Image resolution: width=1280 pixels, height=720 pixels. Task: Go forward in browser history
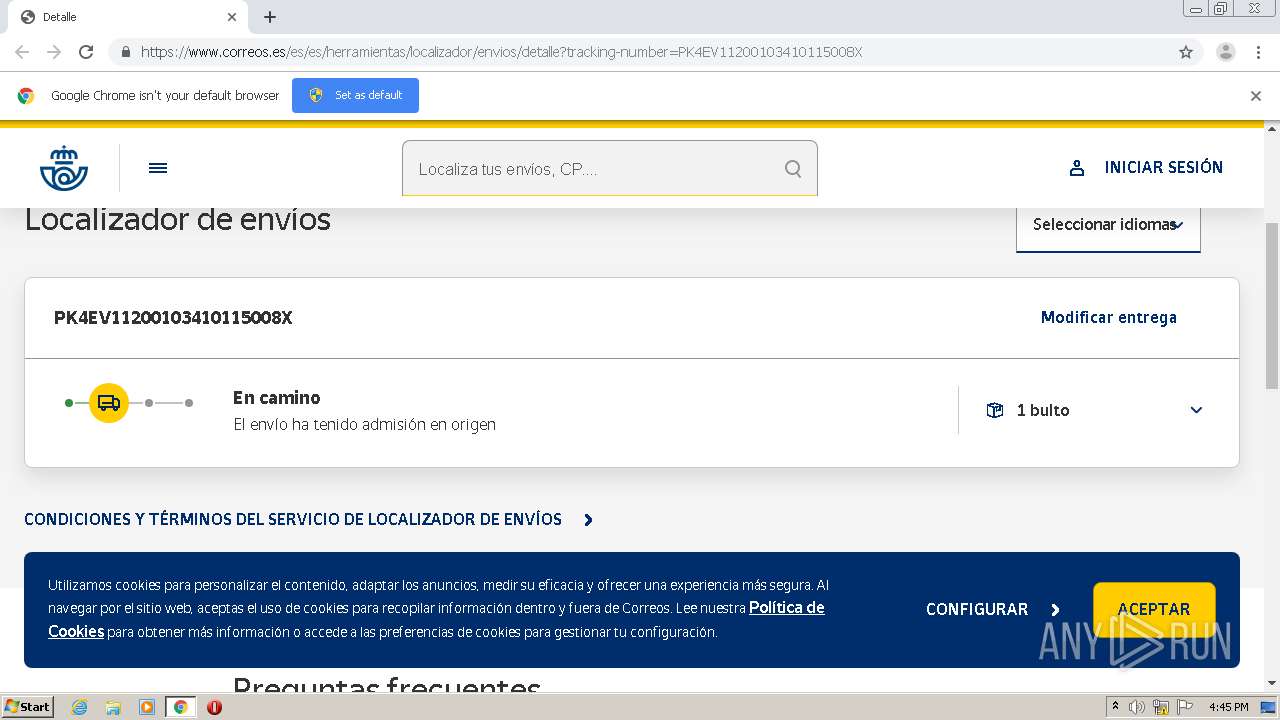[54, 52]
